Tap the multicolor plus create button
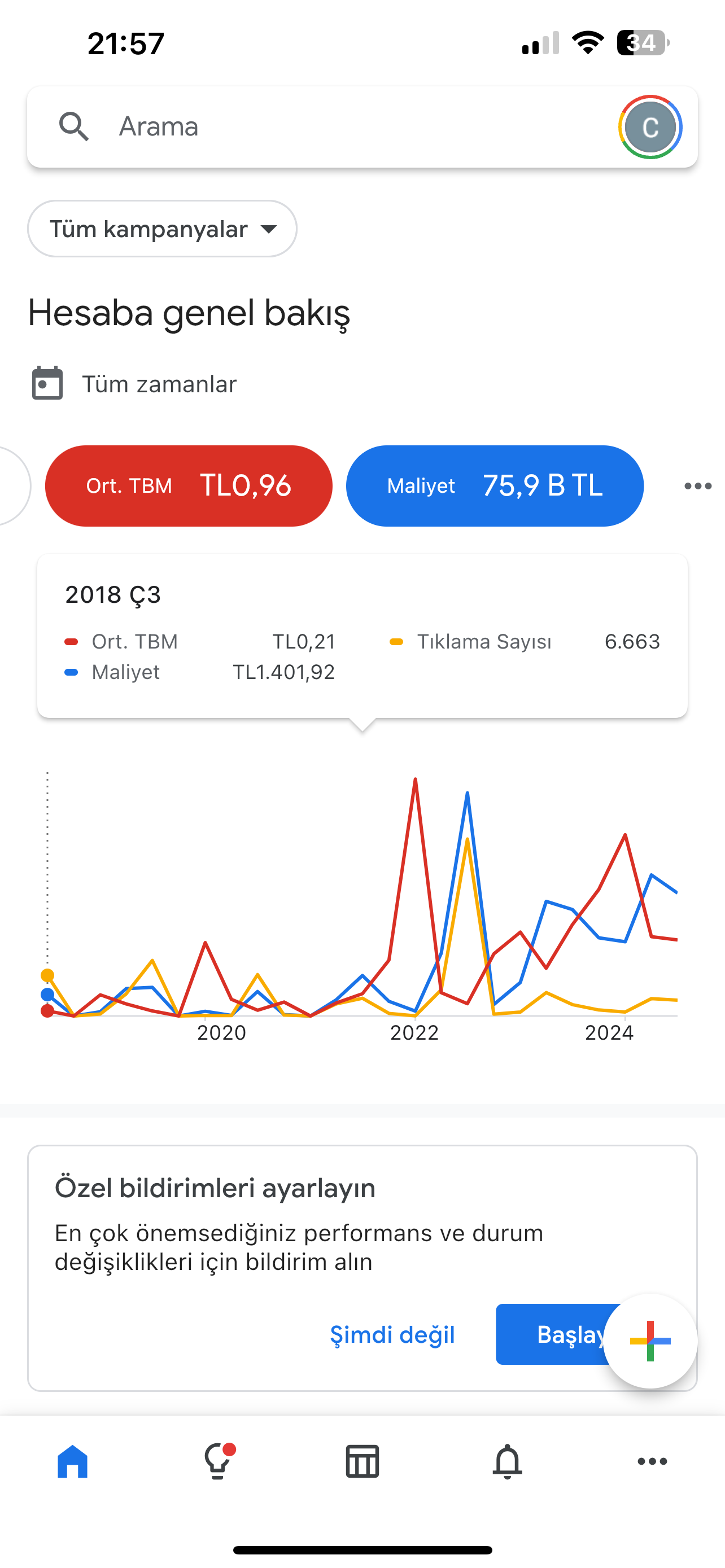 coord(650,1341)
